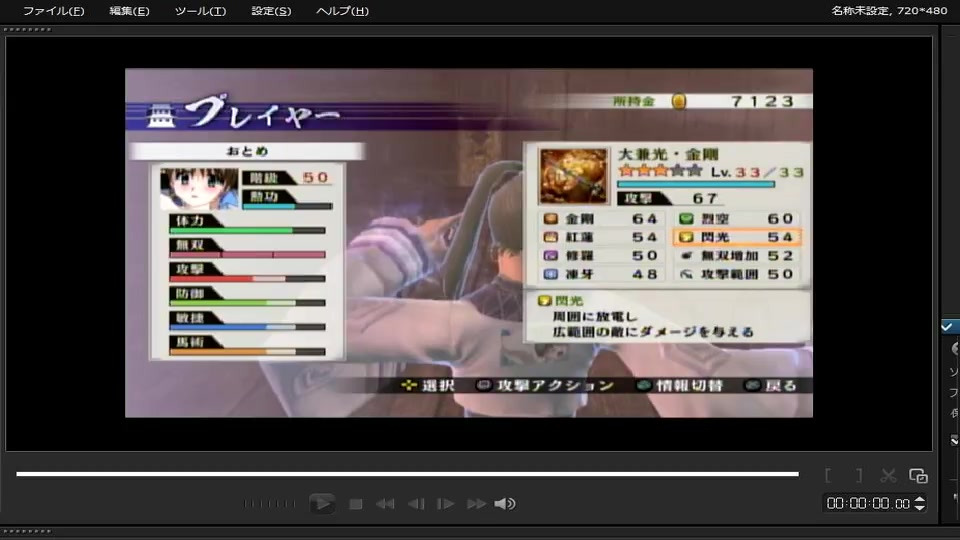Viewport: 960px width, 540px height.
Task: Click the project info text 名称未設定, 720*480
Action: tap(889, 10)
